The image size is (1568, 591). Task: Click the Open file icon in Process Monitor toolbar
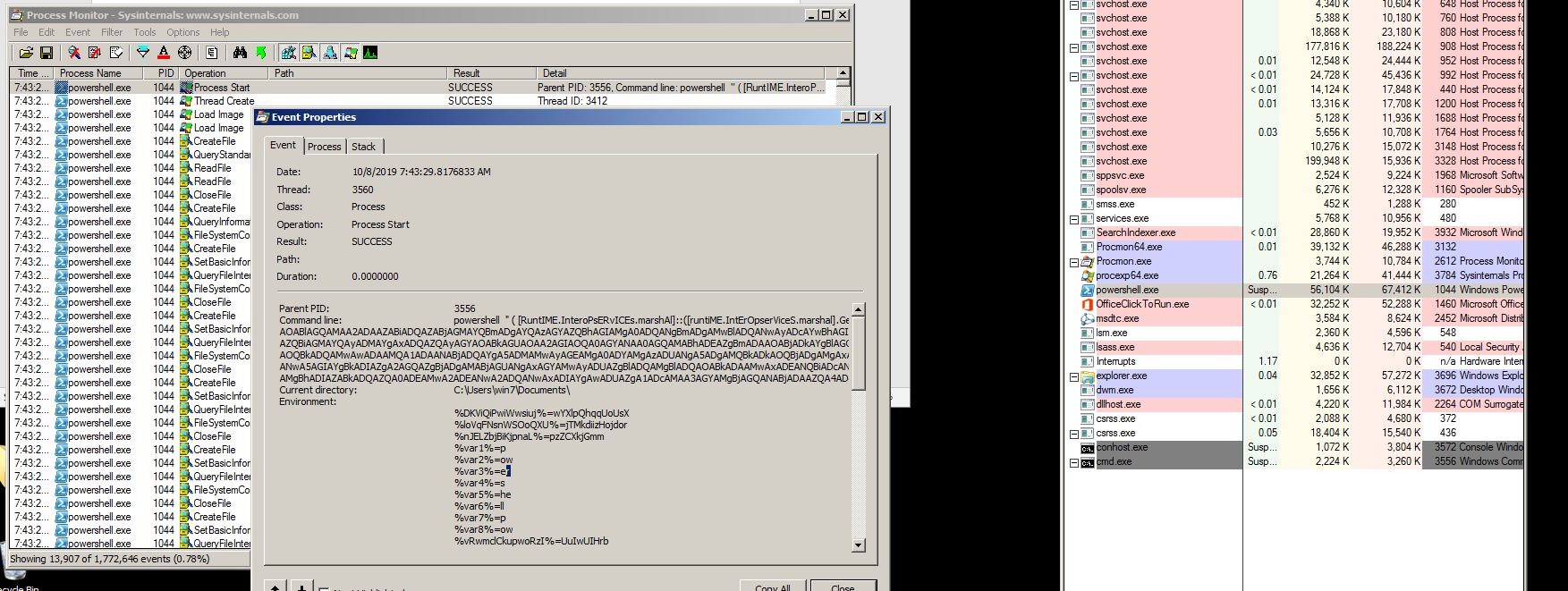pos(26,53)
